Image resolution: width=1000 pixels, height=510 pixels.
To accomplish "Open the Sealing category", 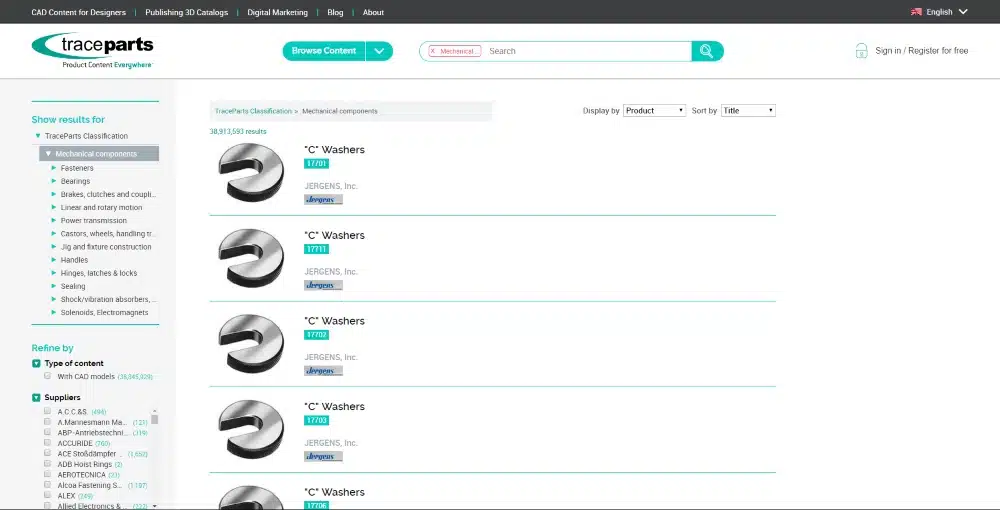I will pyautogui.click(x=73, y=286).
